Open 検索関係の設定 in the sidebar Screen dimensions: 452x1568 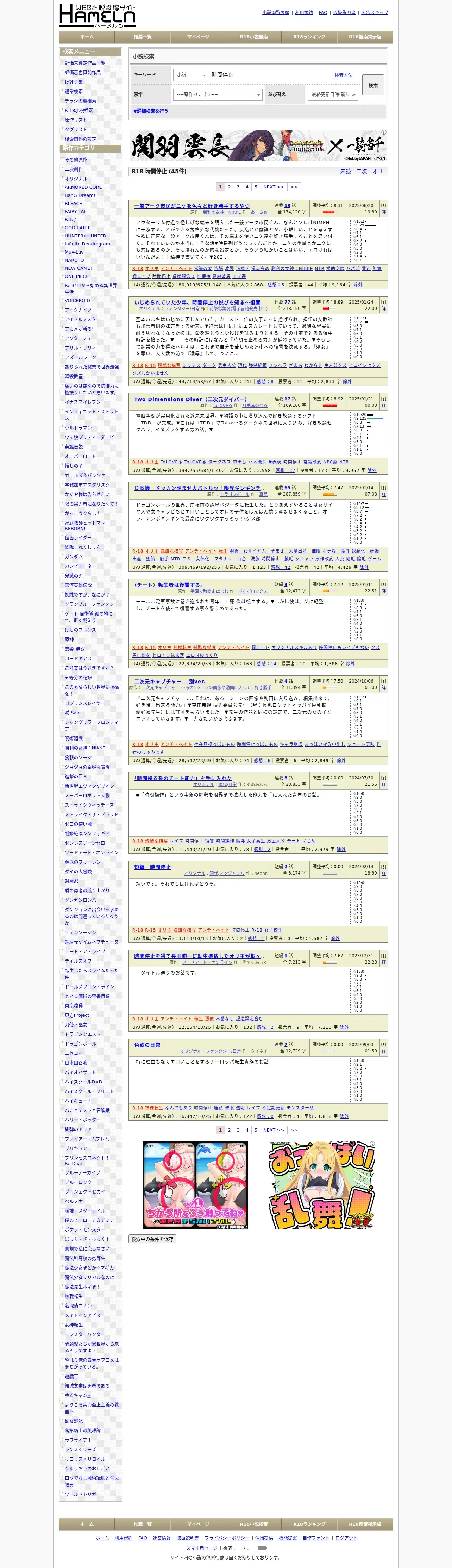click(x=80, y=139)
